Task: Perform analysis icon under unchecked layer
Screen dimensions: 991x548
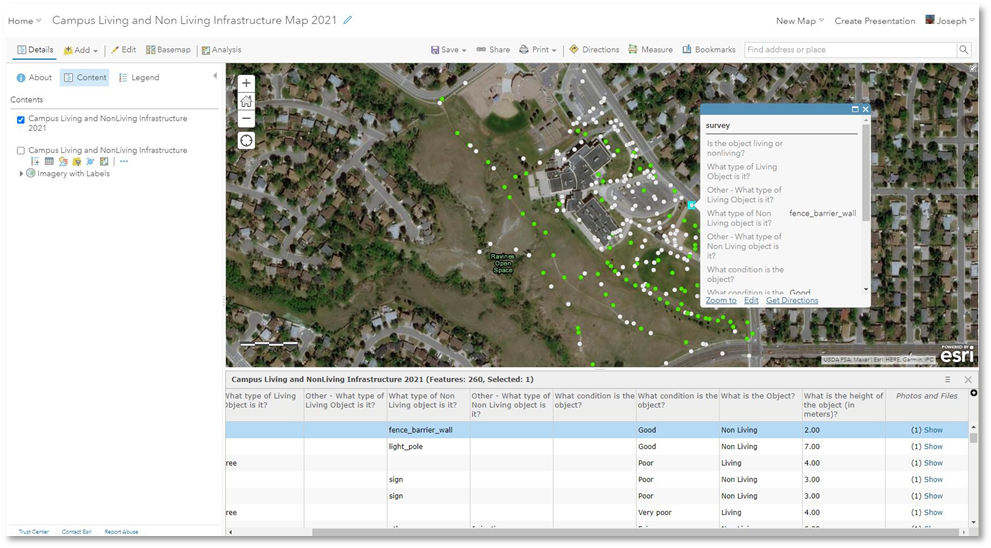Action: point(90,162)
